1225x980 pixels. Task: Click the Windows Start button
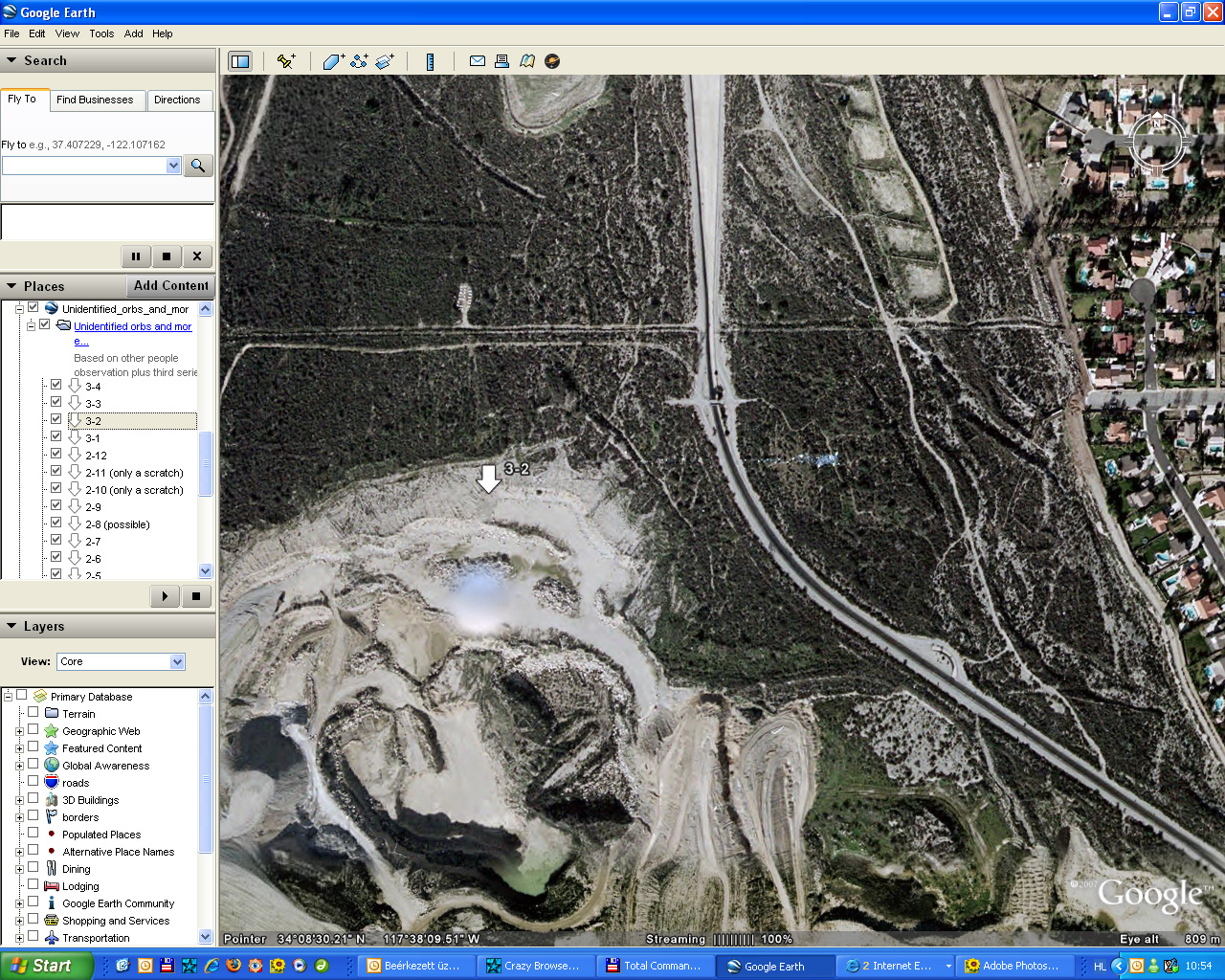46,966
